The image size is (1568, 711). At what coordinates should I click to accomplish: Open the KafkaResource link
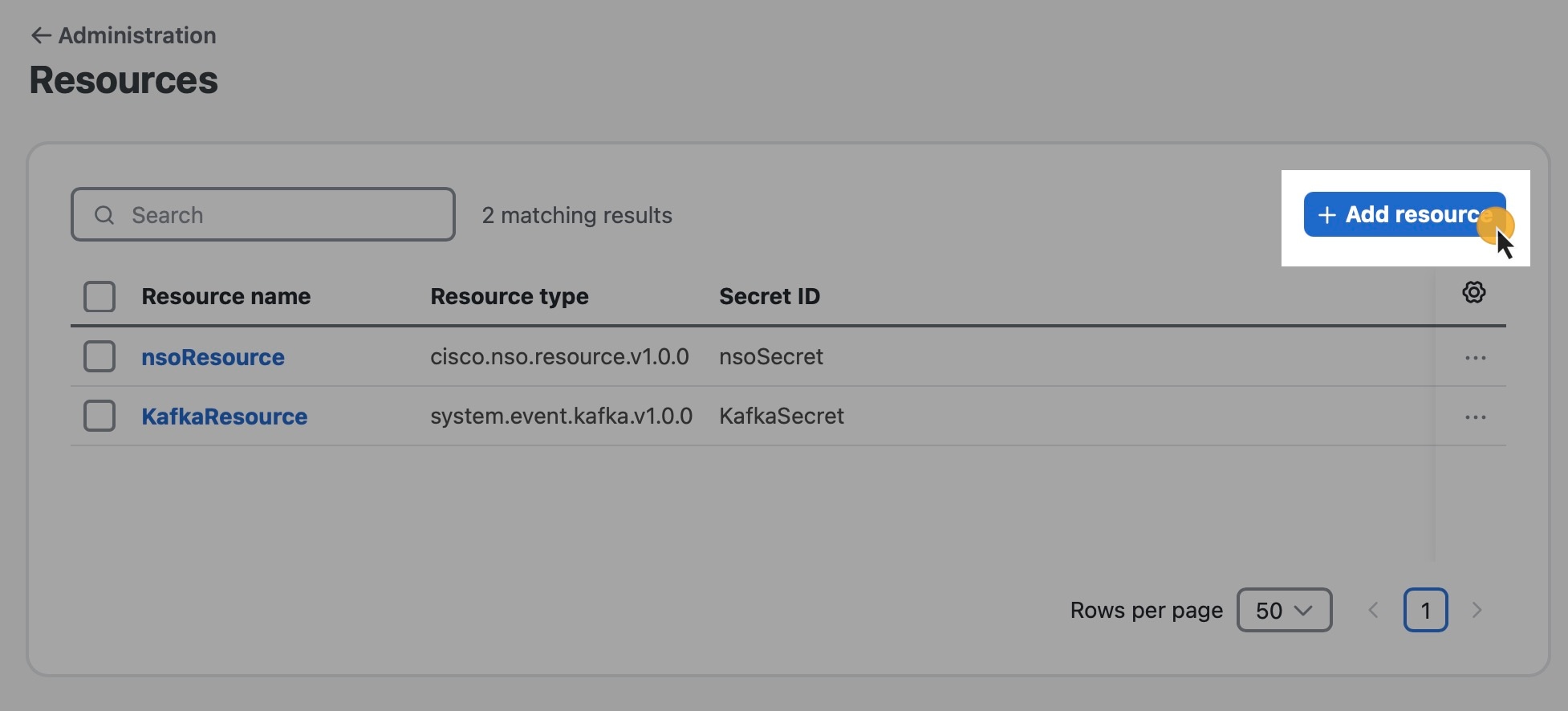[x=225, y=416]
